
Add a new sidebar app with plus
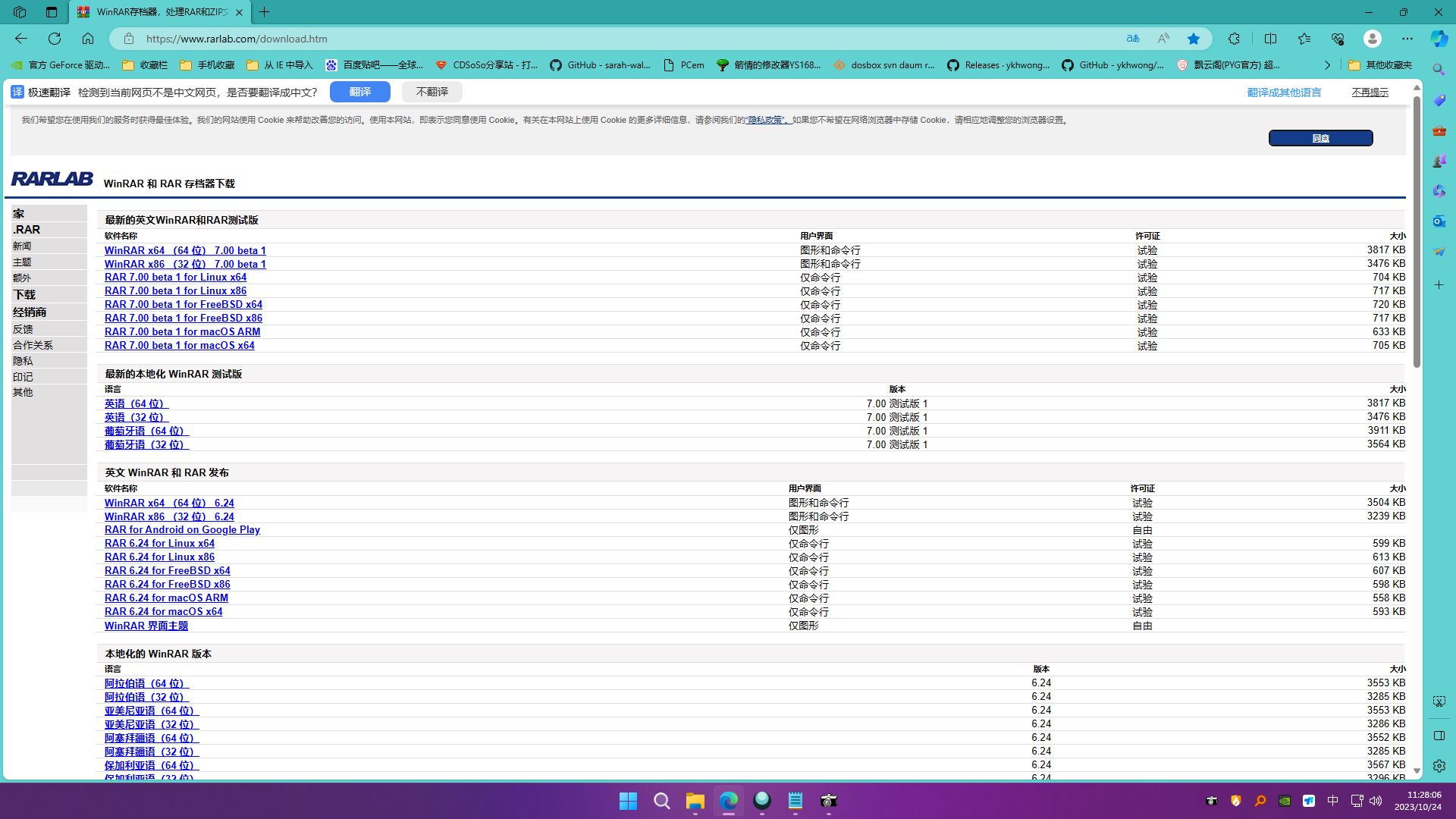(1439, 285)
